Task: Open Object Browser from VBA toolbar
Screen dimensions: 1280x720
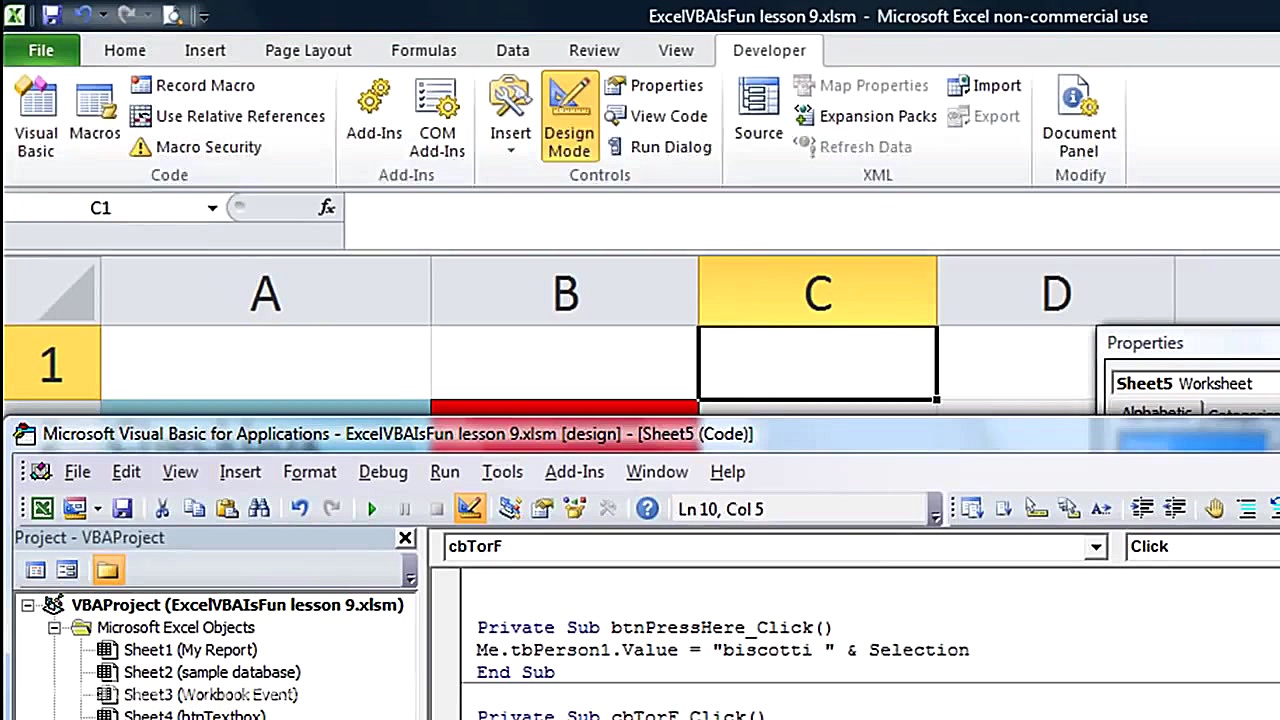Action: pos(575,509)
